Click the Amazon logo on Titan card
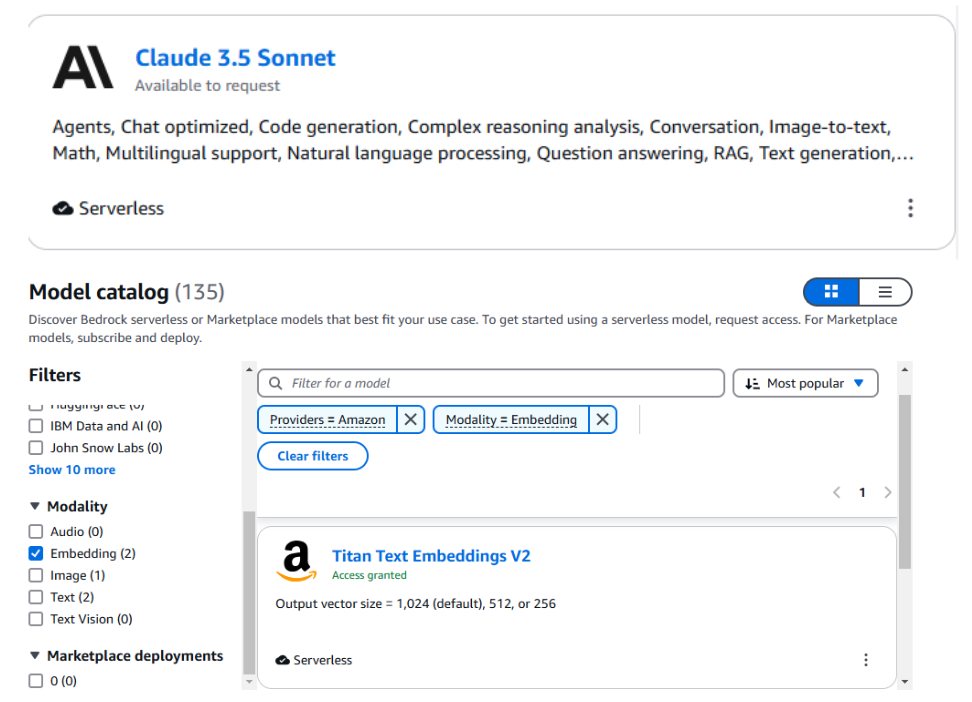 click(296, 562)
